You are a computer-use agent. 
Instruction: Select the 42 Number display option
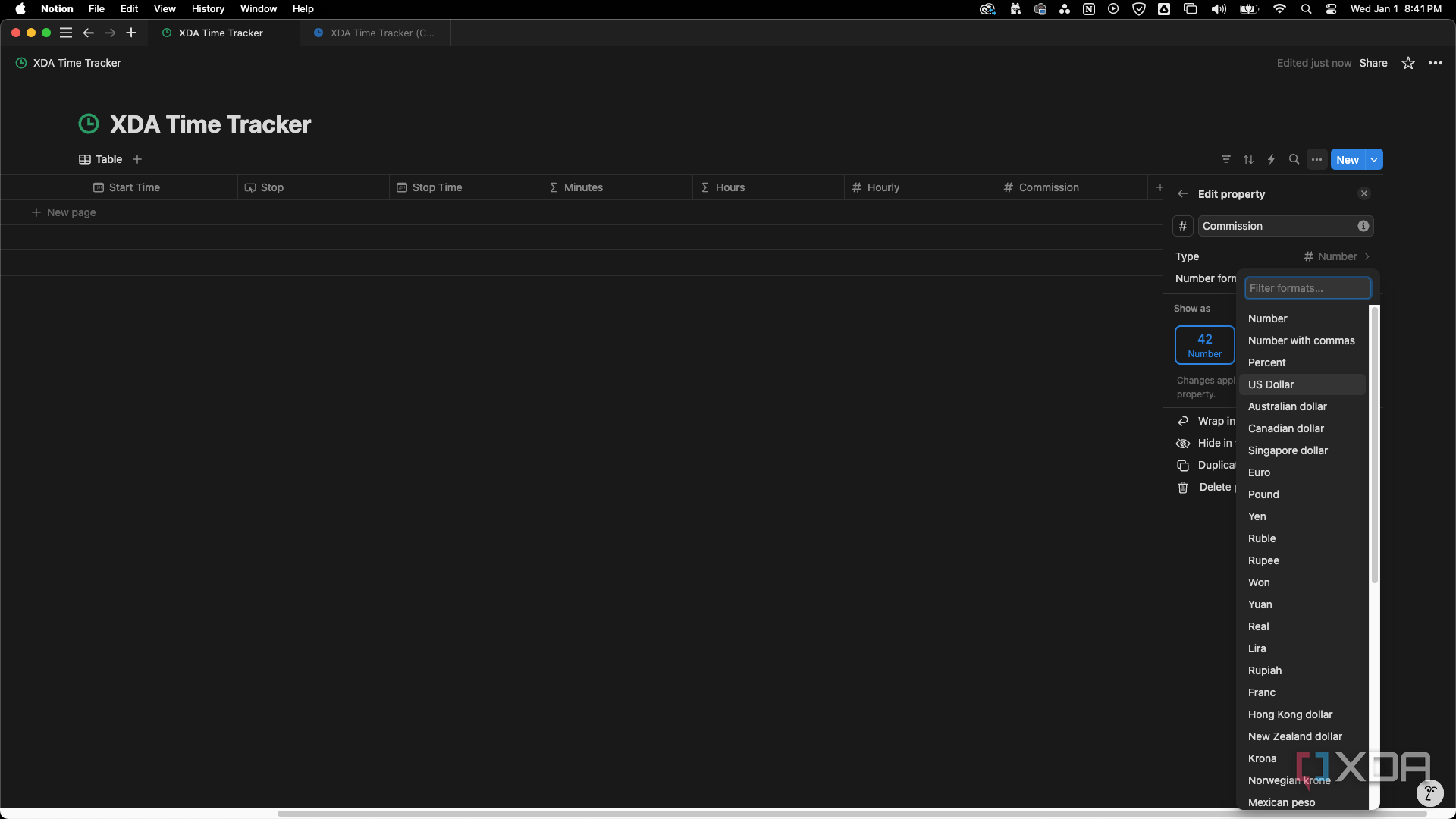point(1205,345)
